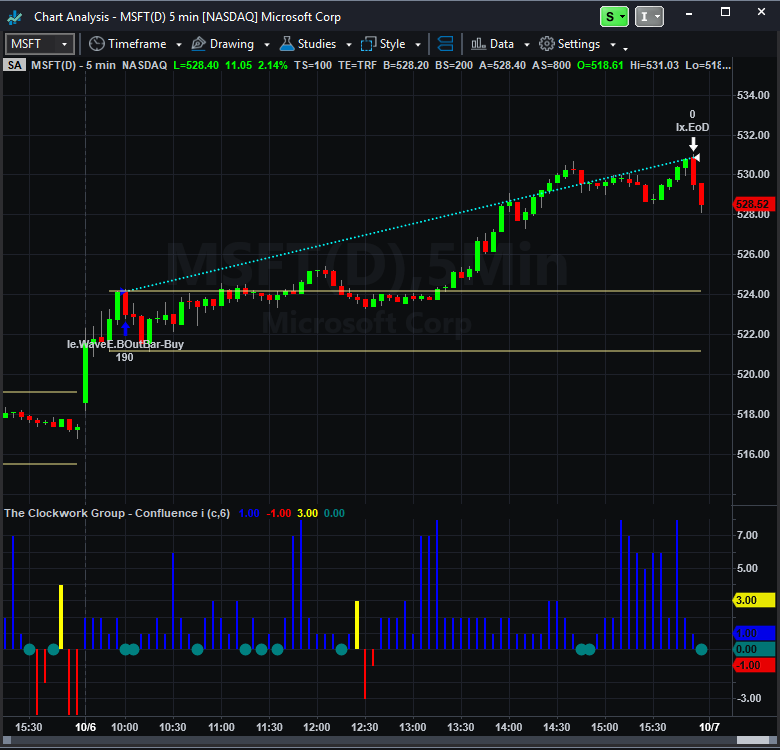Minimize the Chart Analysis window
780x750 pixels.
coord(689,14)
